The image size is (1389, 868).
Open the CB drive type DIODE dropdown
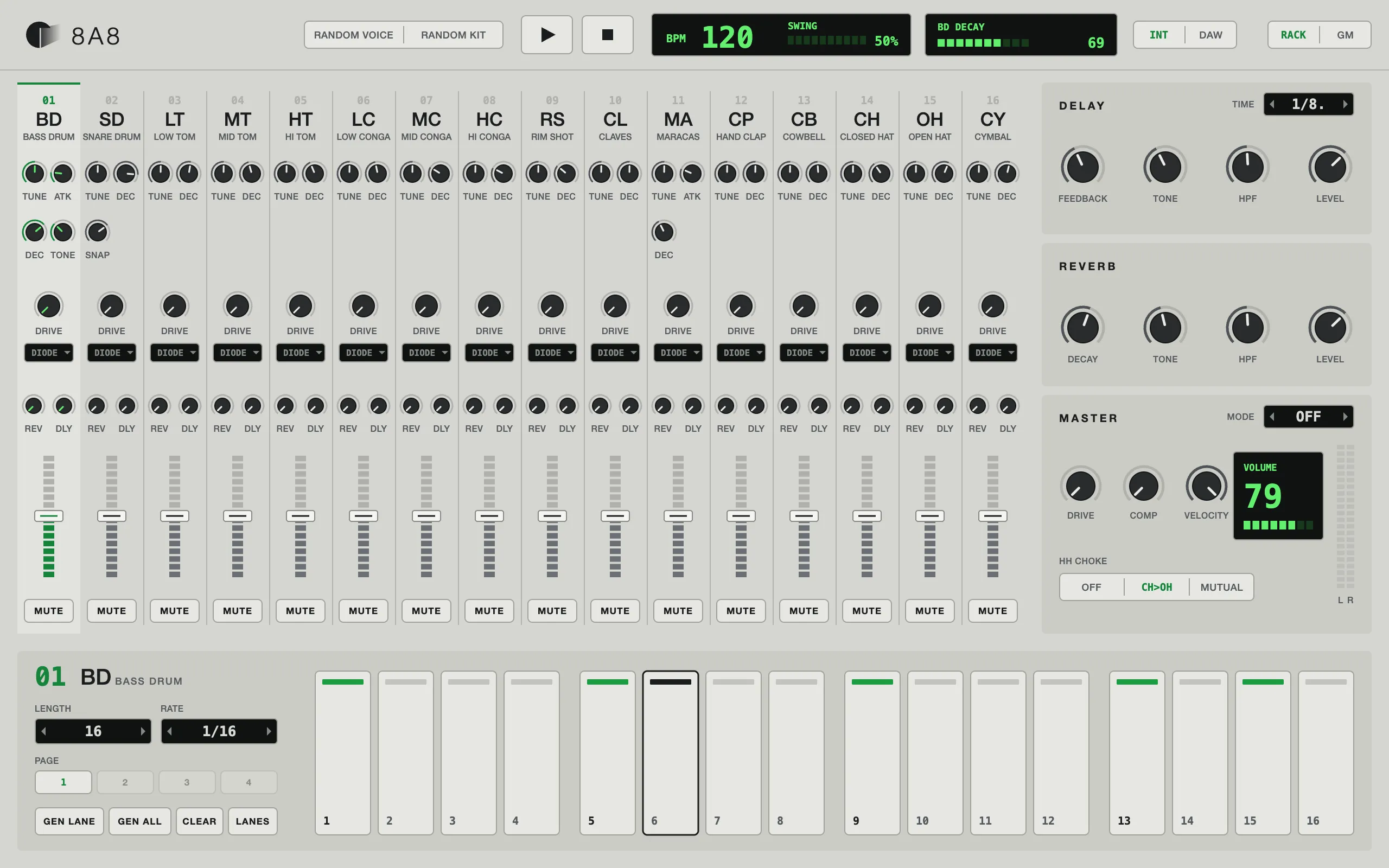pyautogui.click(x=804, y=353)
